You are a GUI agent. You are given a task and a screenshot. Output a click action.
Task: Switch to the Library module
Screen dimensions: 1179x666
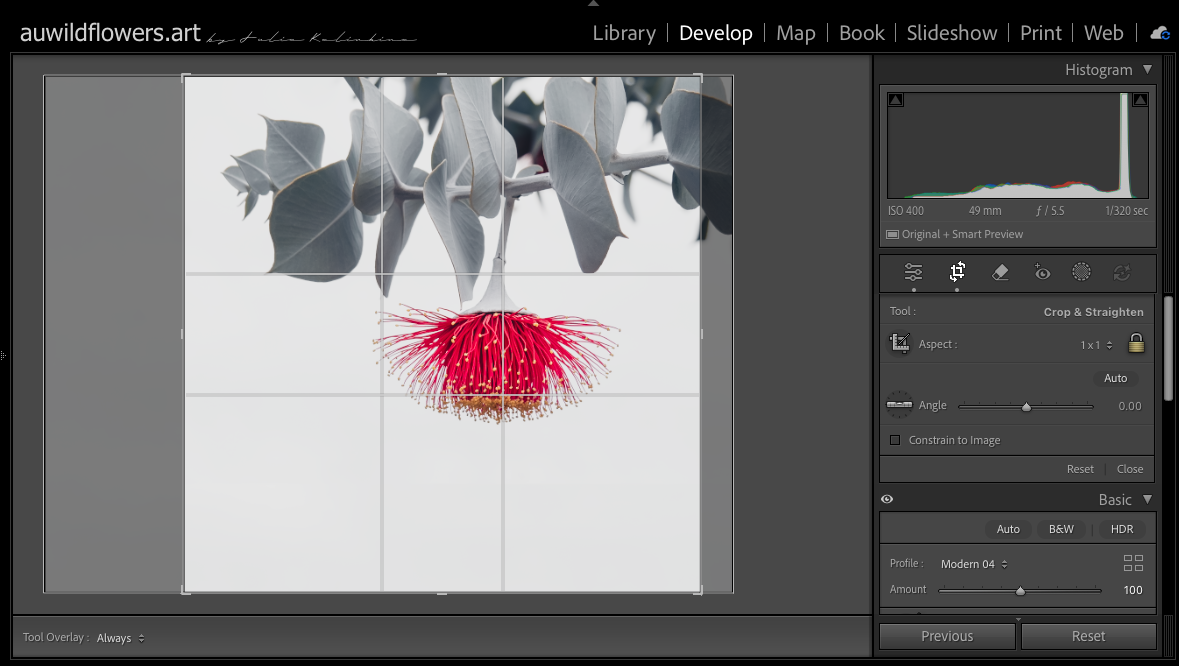tap(624, 33)
